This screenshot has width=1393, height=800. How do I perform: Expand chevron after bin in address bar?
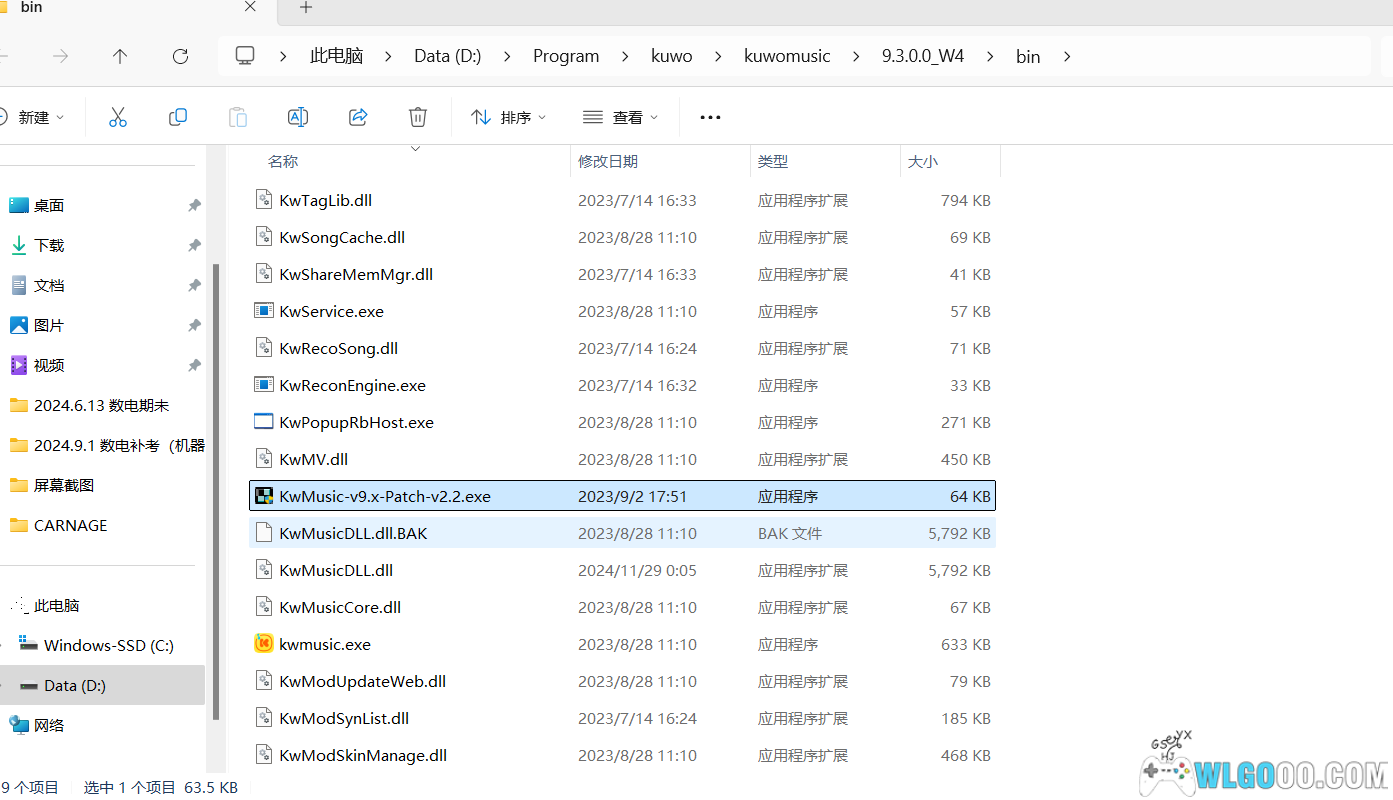[x=1067, y=56]
